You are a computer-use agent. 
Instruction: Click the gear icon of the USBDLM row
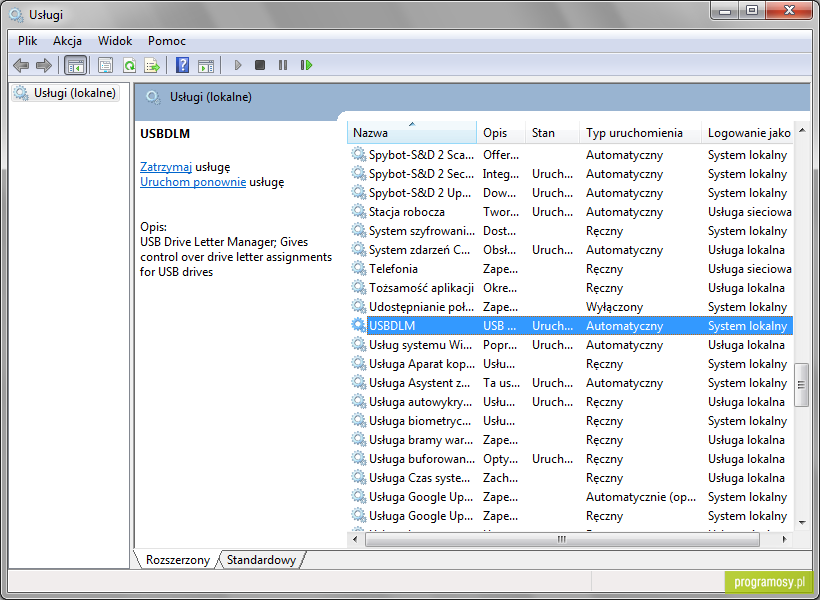click(x=358, y=325)
